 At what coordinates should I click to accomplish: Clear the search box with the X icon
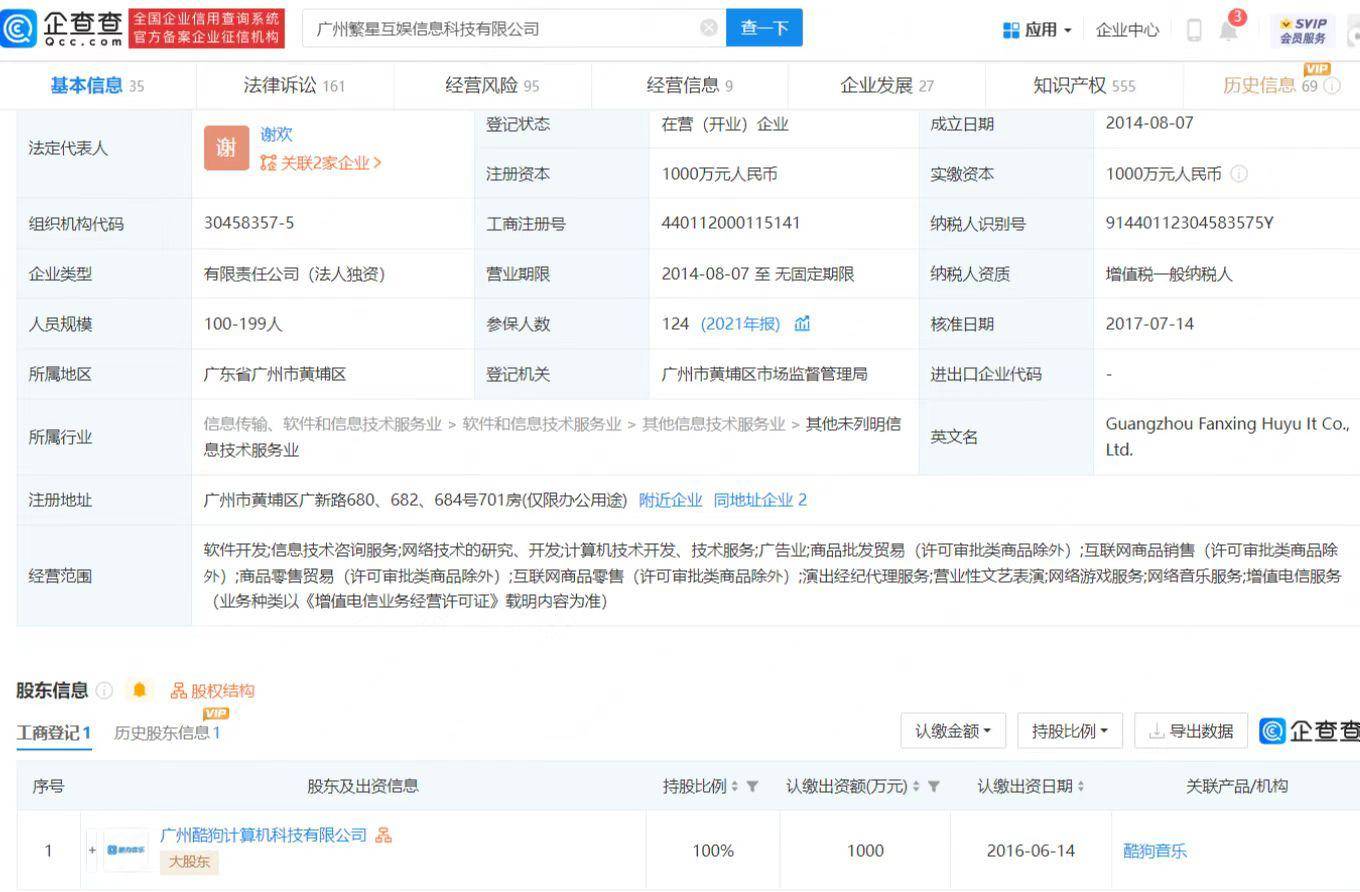coord(709,28)
